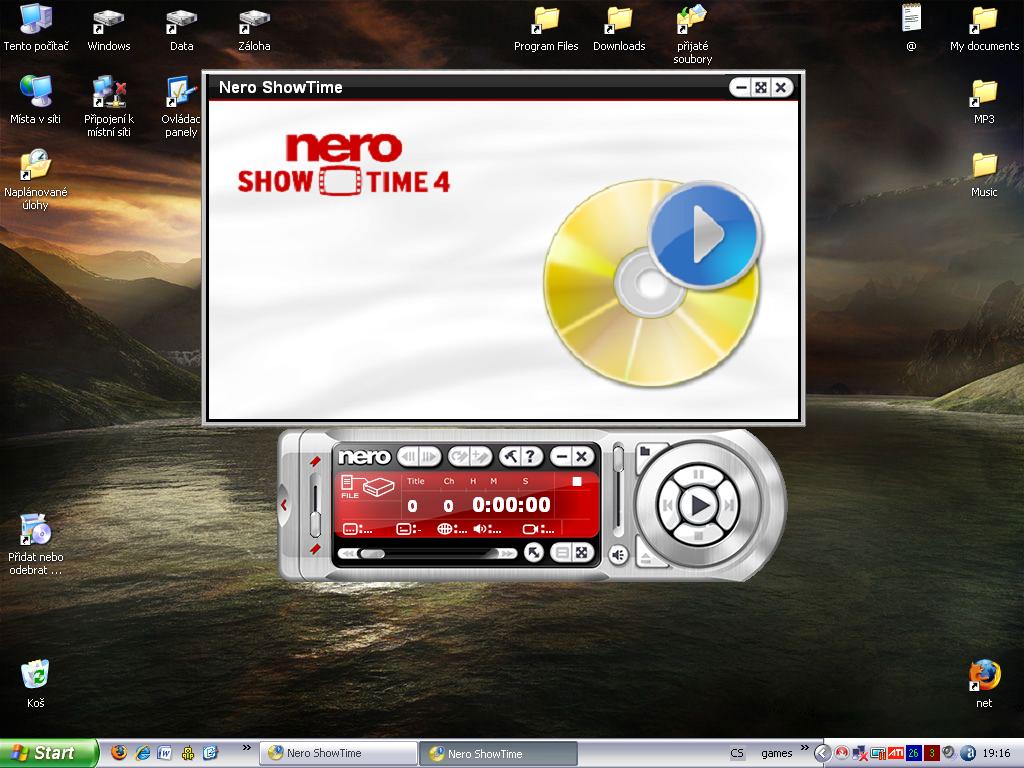1024x768 pixels.
Task: Step one frame backward
Action: [409, 456]
